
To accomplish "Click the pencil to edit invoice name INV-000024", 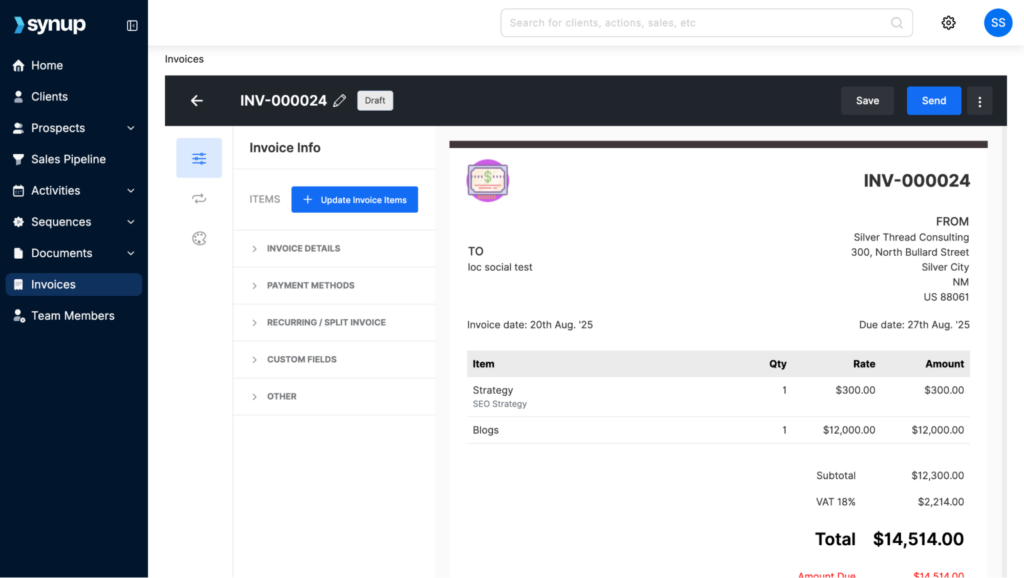I will pyautogui.click(x=339, y=100).
